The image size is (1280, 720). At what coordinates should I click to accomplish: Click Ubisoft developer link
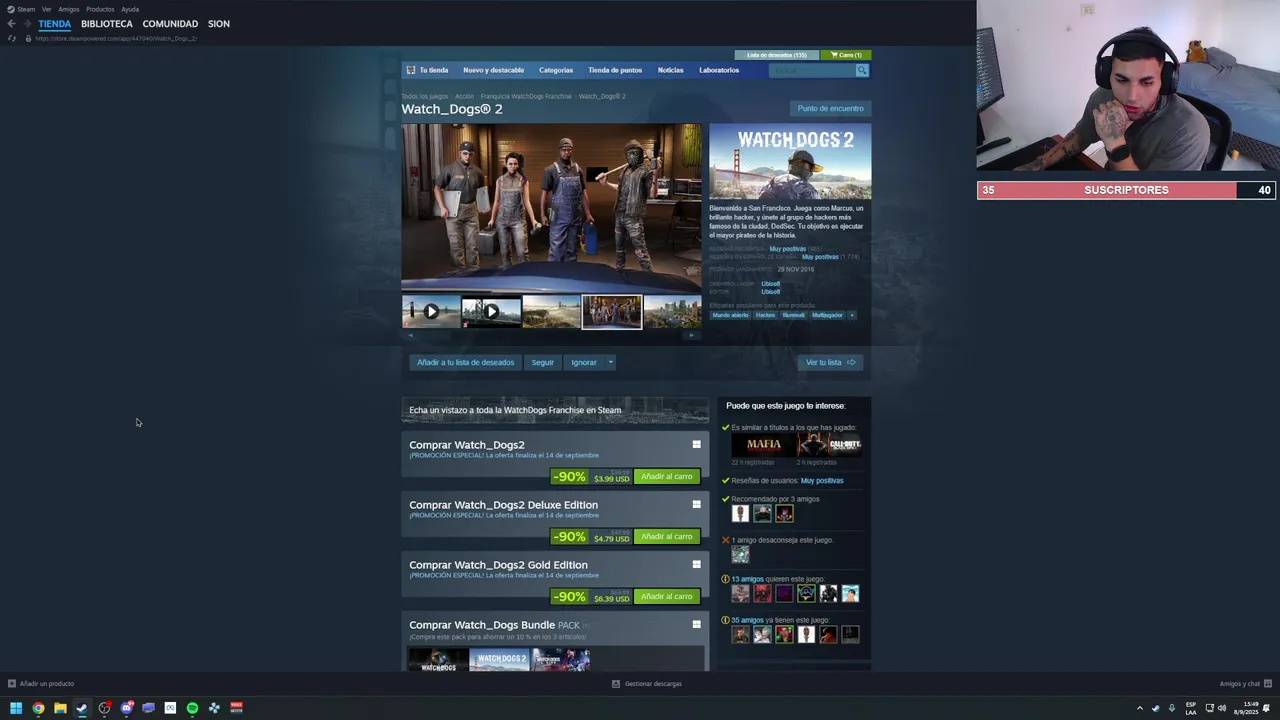[770, 283]
